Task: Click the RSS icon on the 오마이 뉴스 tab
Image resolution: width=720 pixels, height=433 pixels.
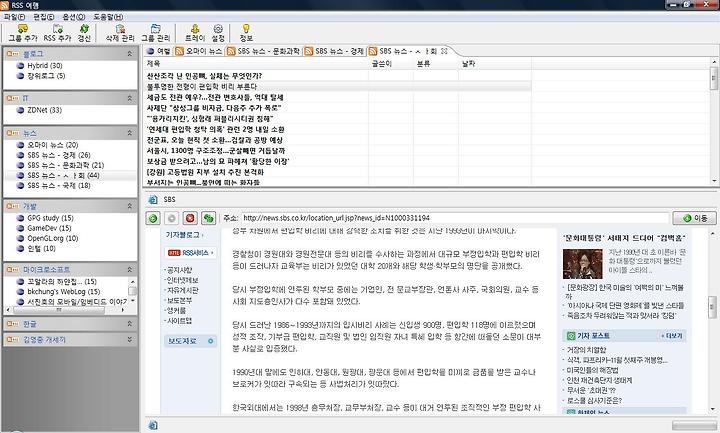Action: (180, 51)
